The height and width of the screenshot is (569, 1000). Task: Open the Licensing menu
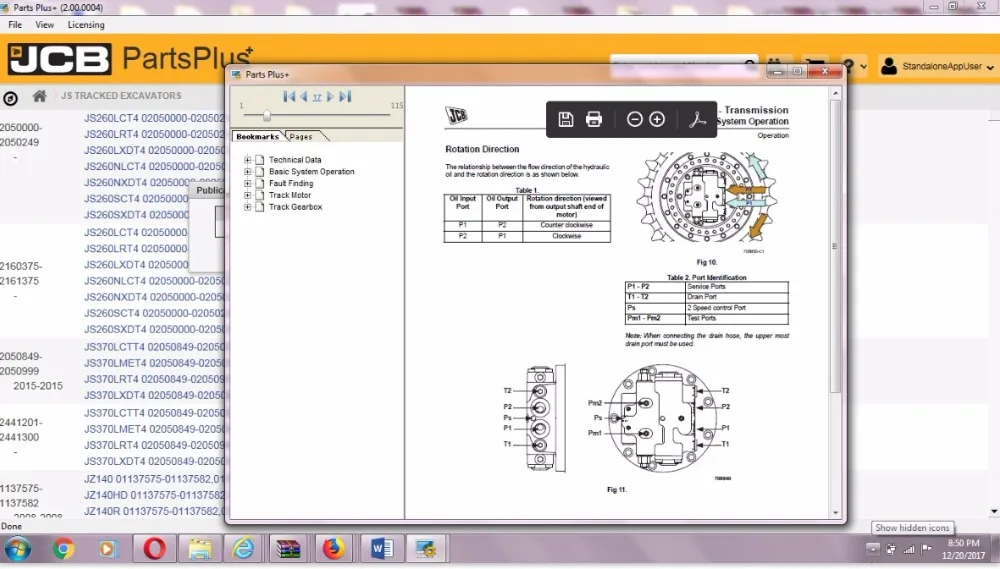point(85,25)
